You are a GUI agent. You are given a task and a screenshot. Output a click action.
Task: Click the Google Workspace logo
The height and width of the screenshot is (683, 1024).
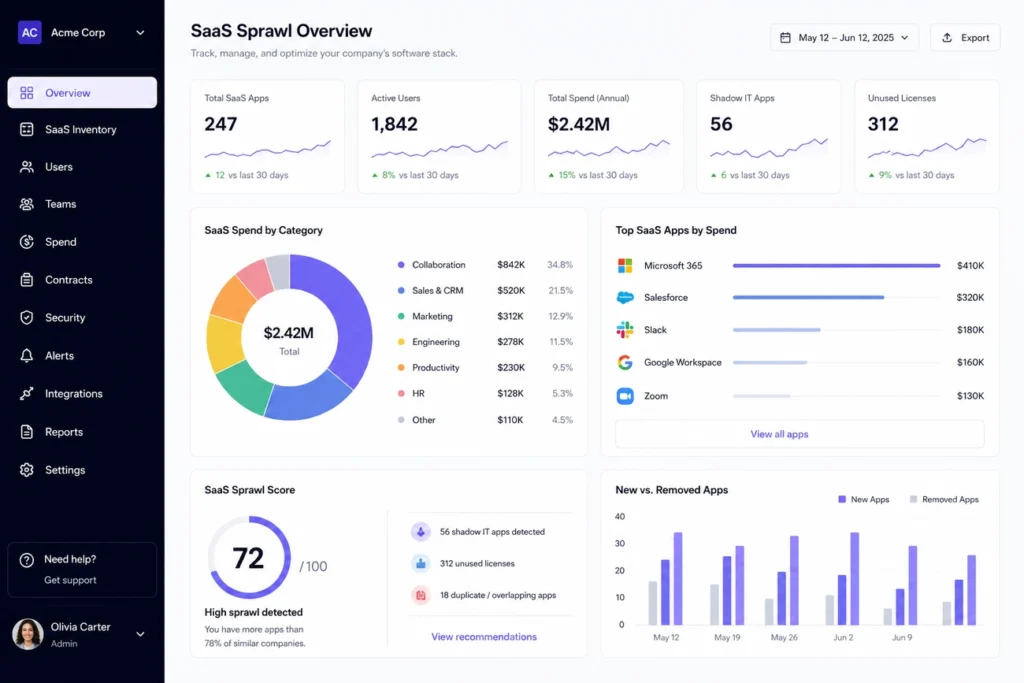coord(625,362)
